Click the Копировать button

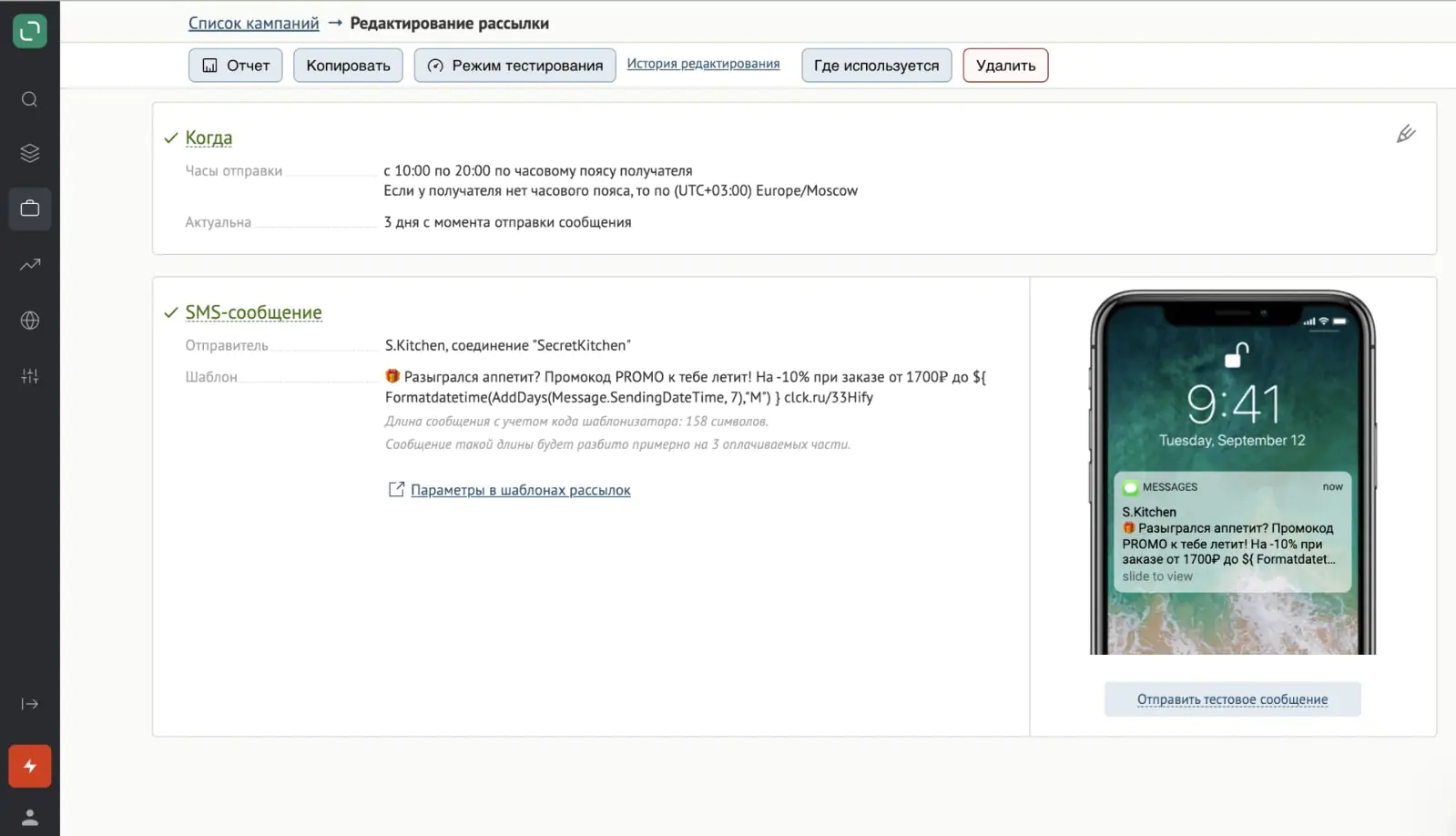click(348, 66)
